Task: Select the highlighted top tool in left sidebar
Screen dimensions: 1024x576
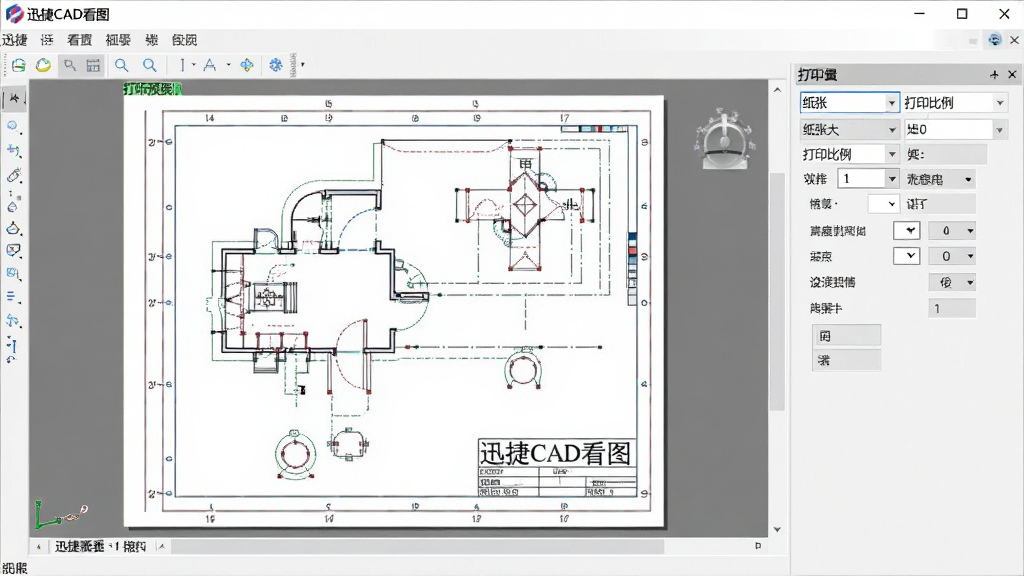Action: click(14, 99)
